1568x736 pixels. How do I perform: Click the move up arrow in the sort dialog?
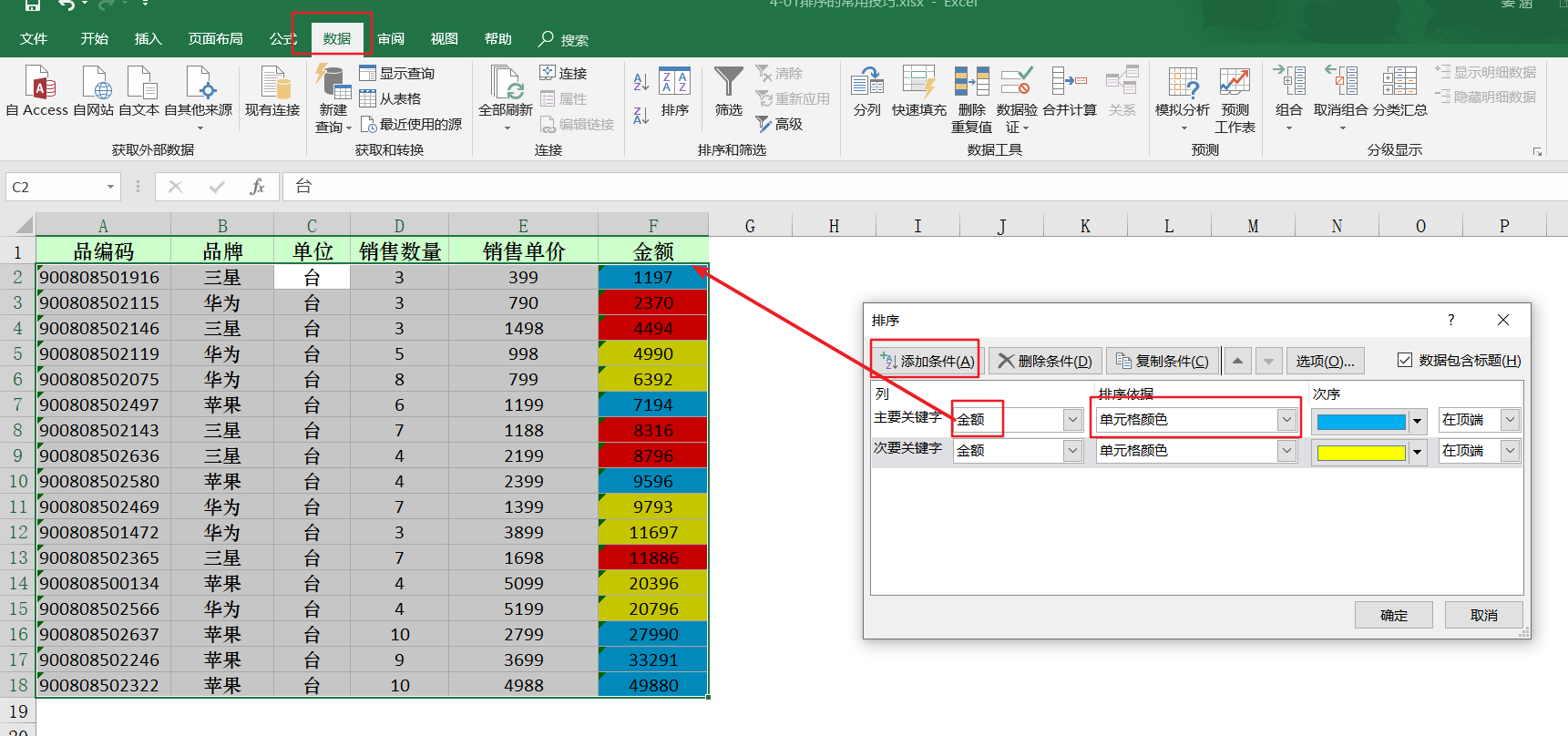[x=1237, y=361]
